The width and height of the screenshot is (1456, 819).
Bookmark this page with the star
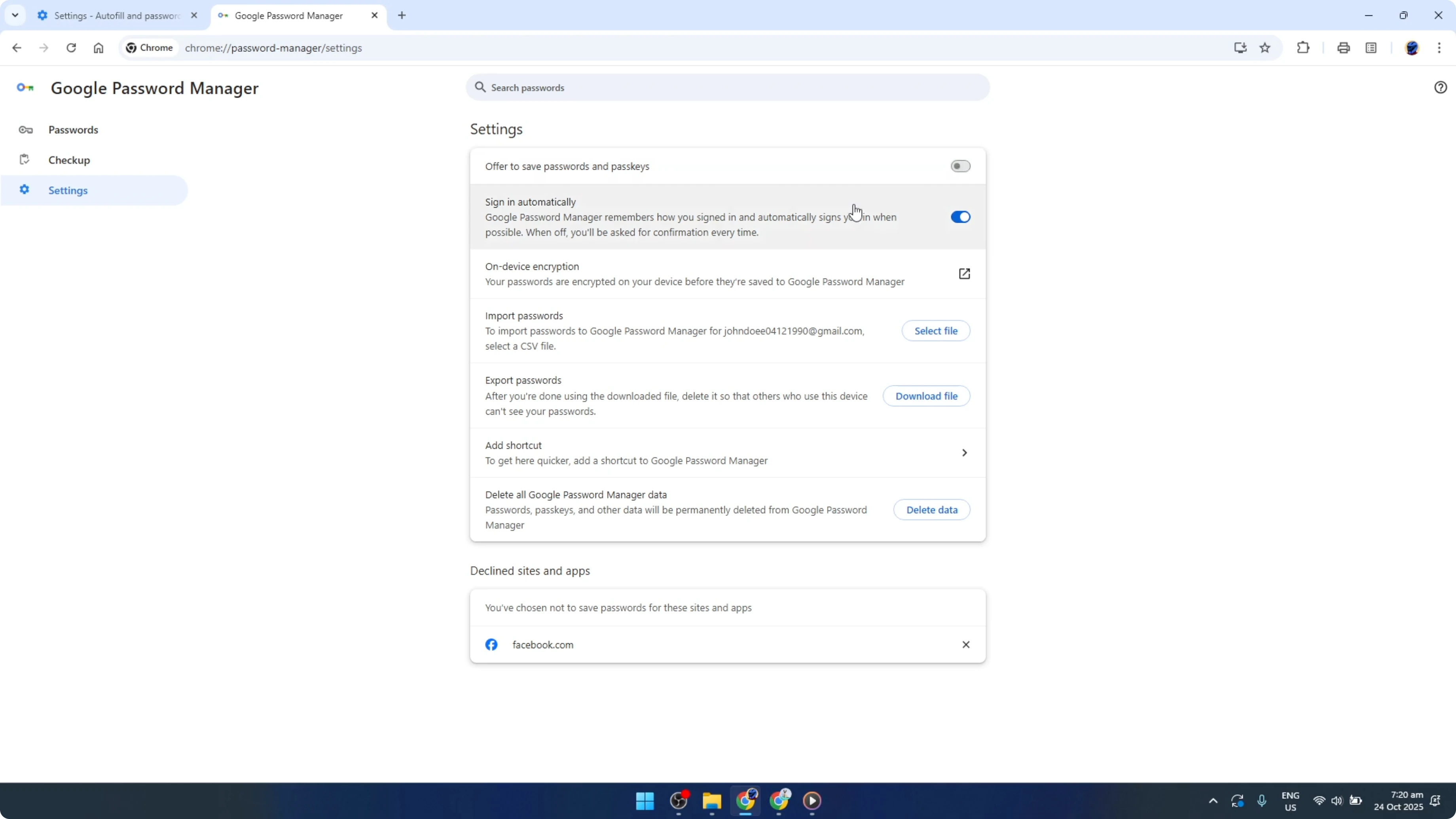(x=1265, y=48)
